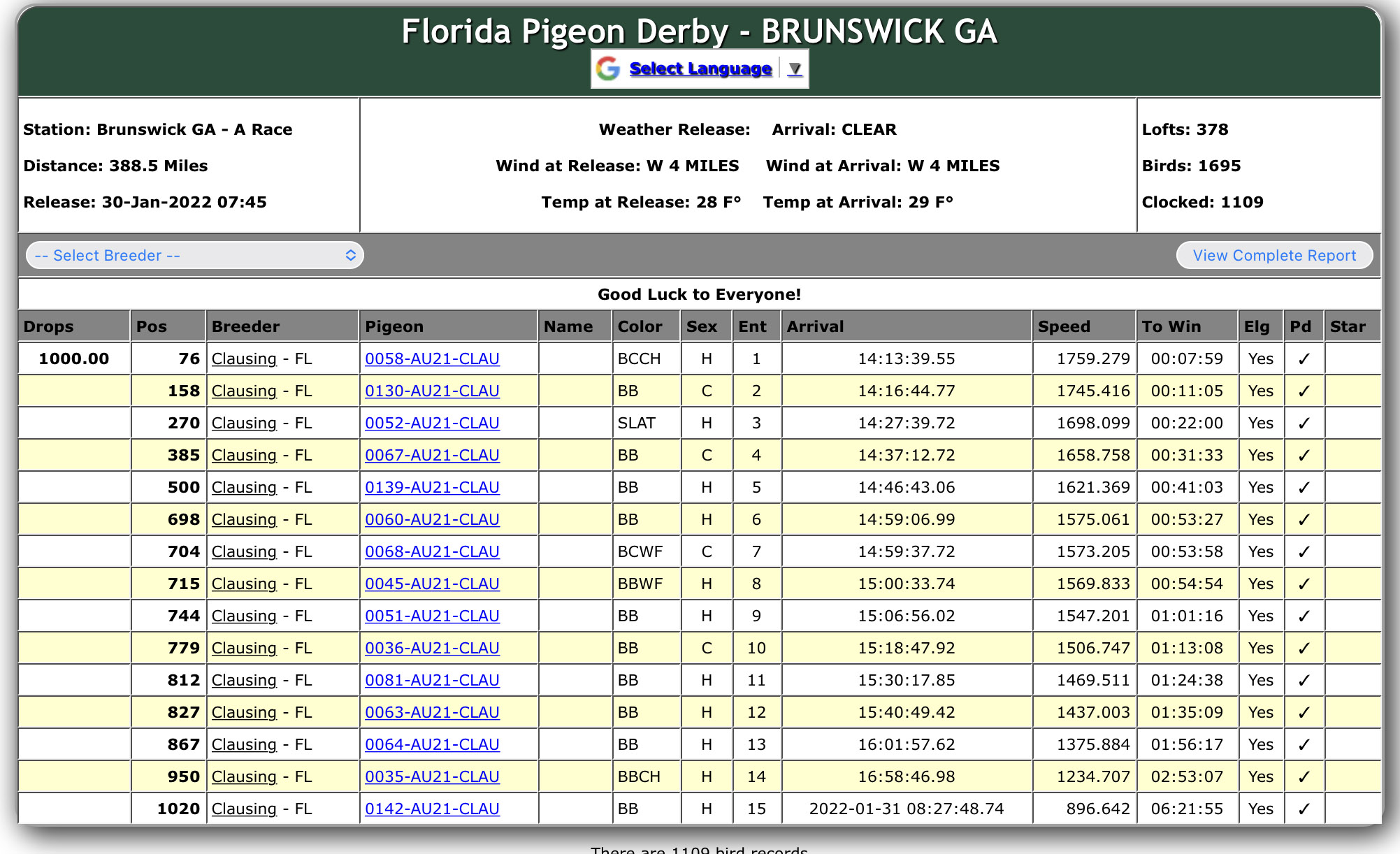The height and width of the screenshot is (854, 1400).
Task: Click the Pos column header
Action: [152, 326]
